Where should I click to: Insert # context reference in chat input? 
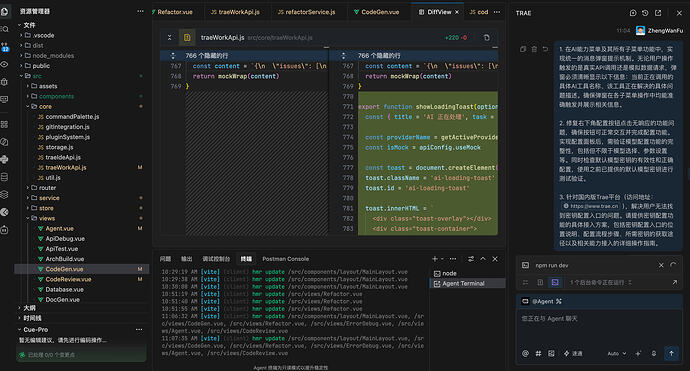[538, 353]
